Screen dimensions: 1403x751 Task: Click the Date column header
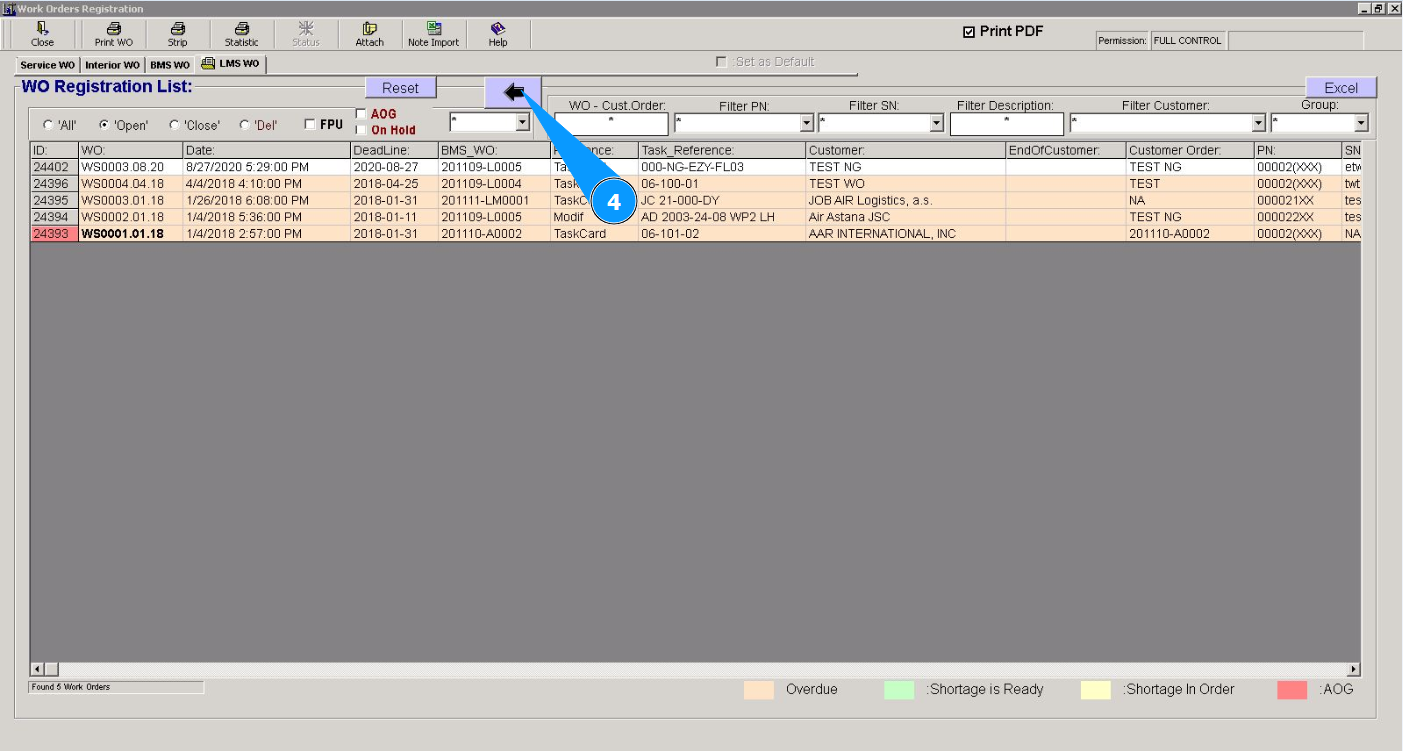[x=266, y=150]
